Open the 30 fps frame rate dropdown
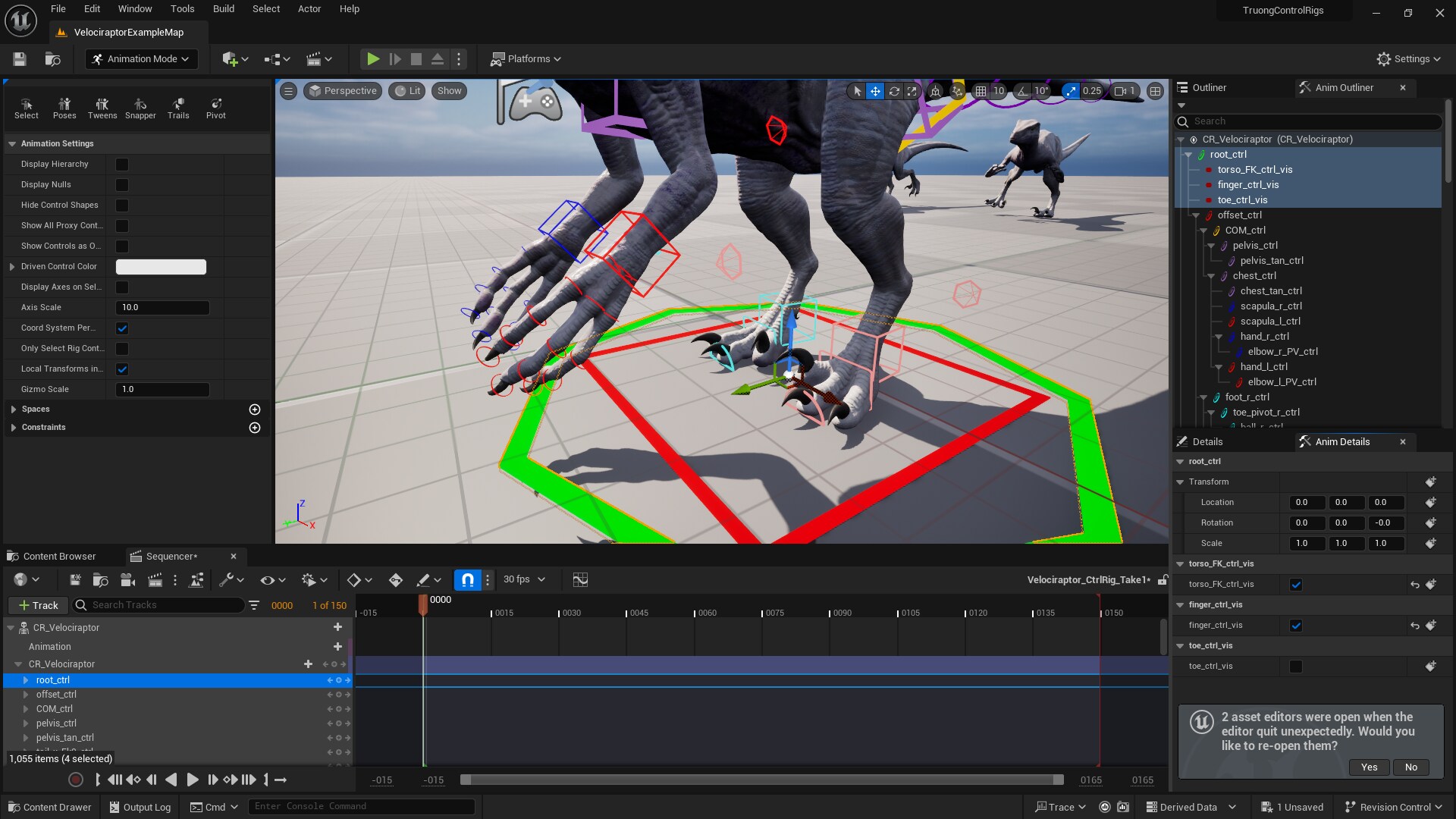 click(522, 579)
